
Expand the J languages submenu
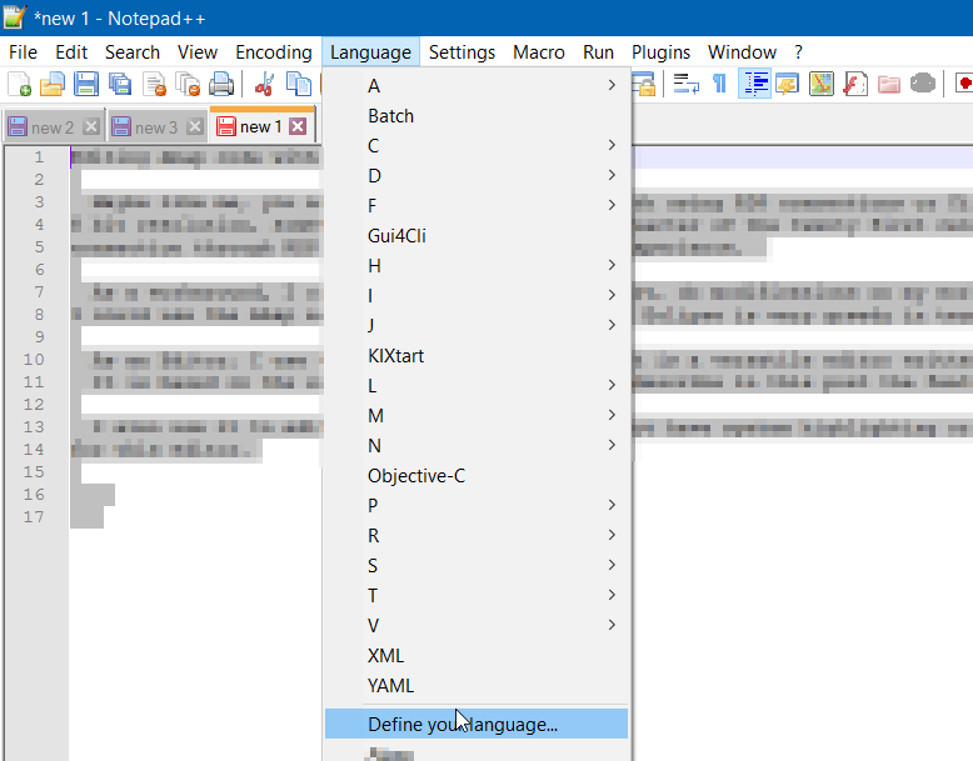click(x=476, y=325)
